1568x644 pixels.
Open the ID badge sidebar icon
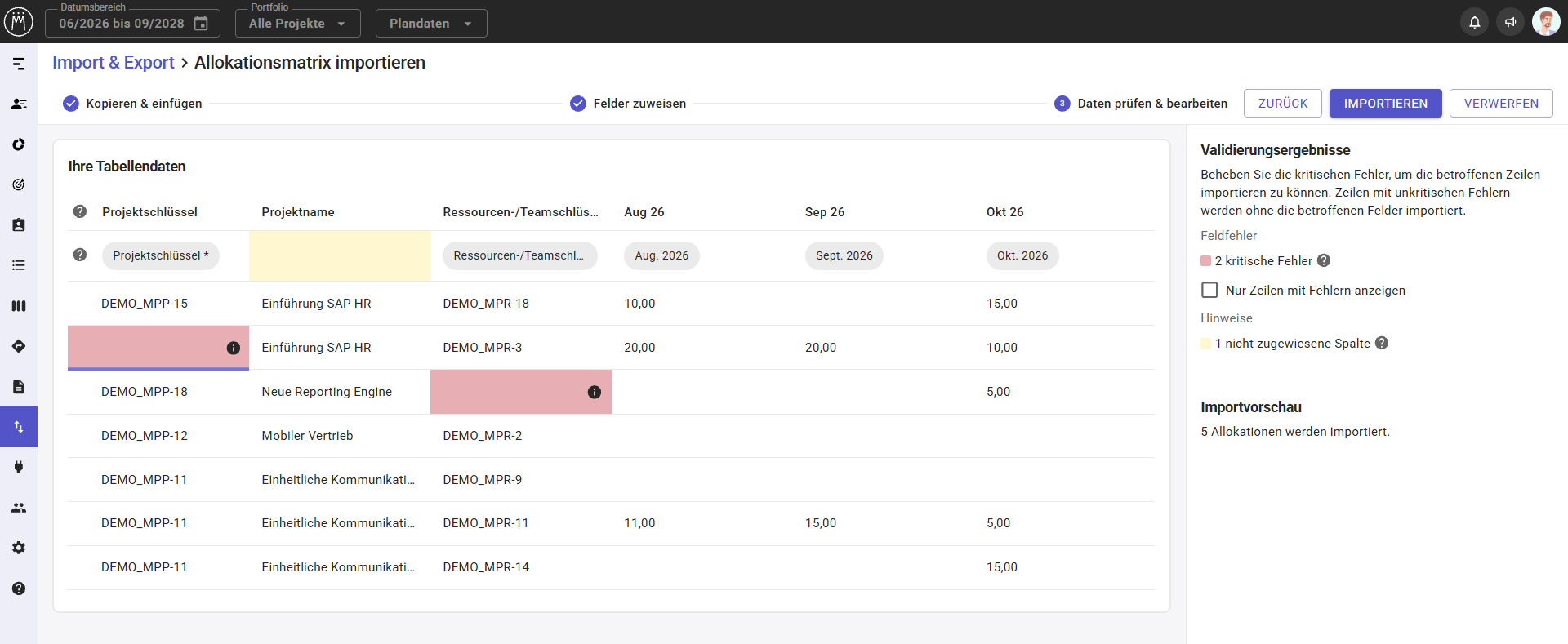[x=19, y=225]
